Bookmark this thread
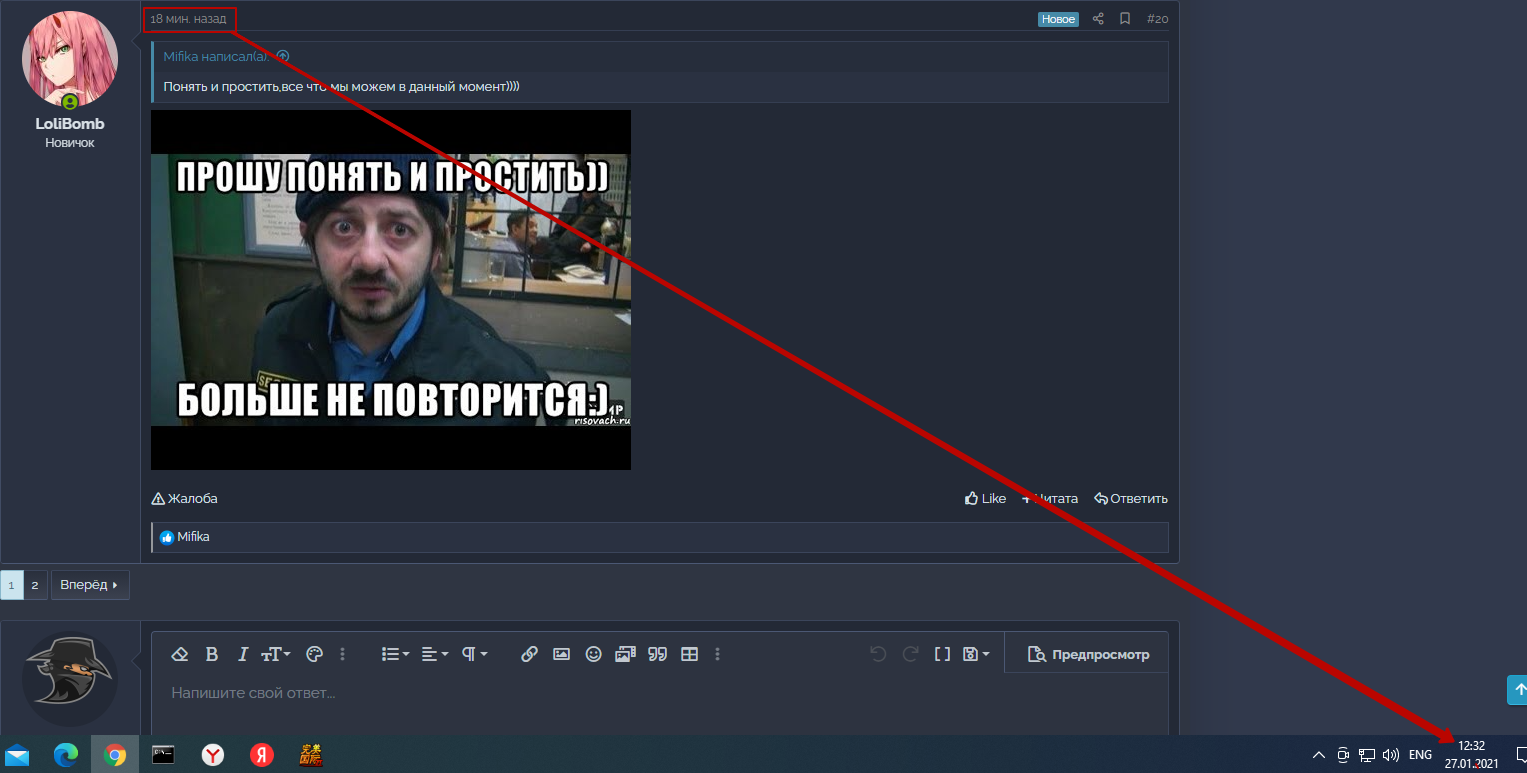 1124,18
